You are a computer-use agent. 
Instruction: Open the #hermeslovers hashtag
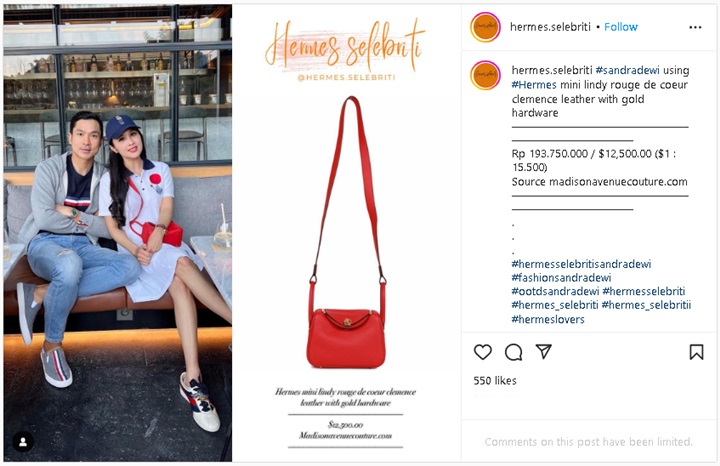coord(548,319)
